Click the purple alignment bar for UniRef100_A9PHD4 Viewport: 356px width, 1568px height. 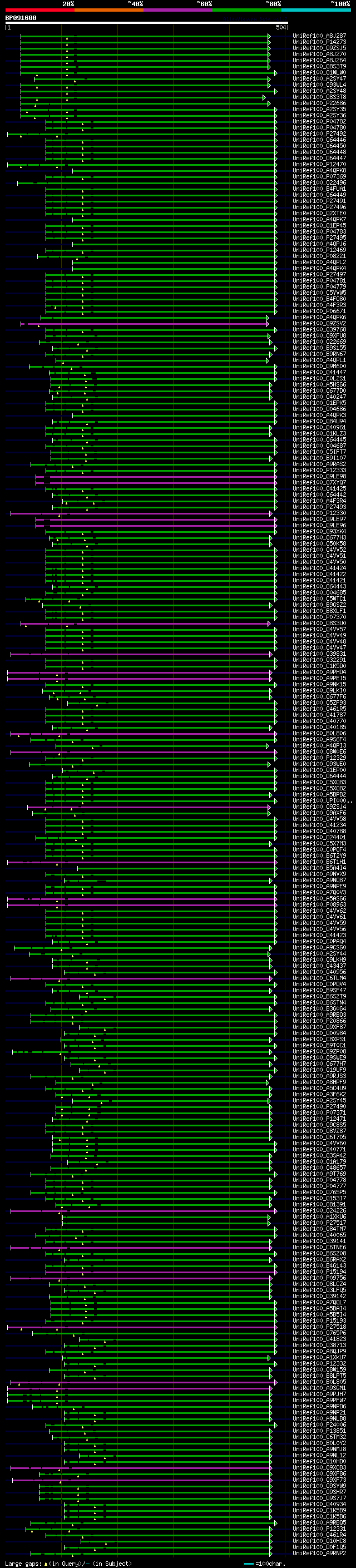(x=140, y=672)
